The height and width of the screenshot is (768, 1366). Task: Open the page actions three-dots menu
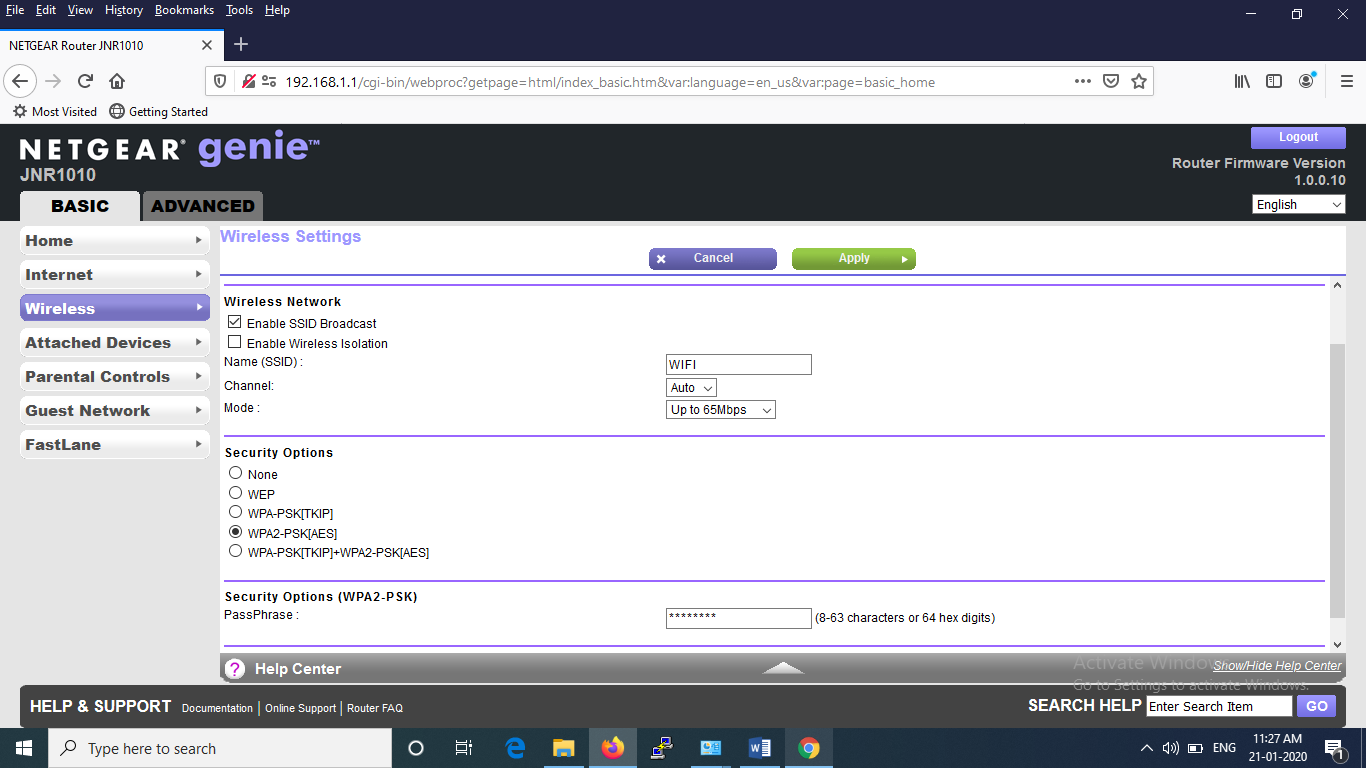coord(1083,81)
